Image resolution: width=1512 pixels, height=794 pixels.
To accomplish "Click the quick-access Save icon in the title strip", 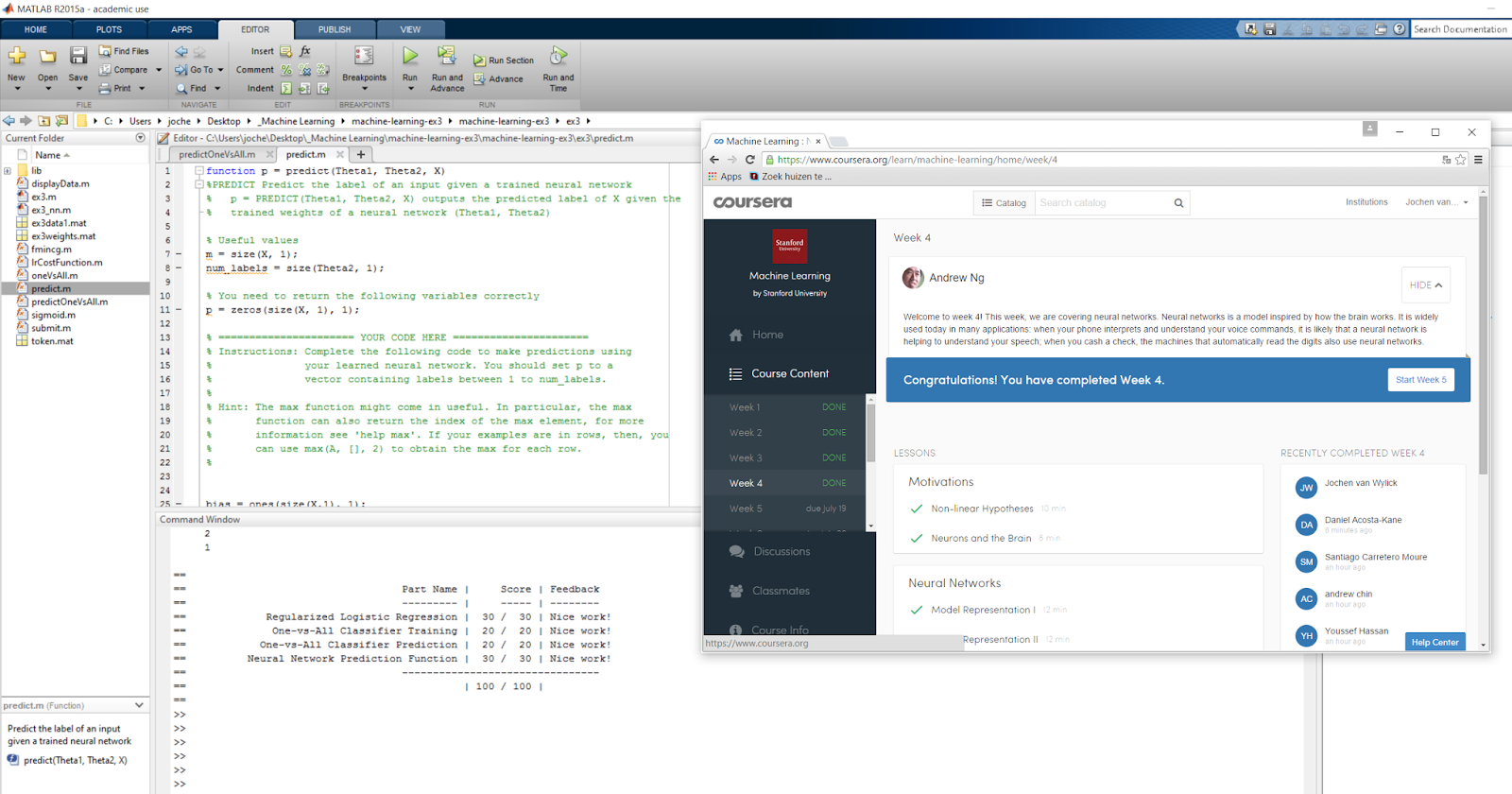I will tap(1269, 29).
